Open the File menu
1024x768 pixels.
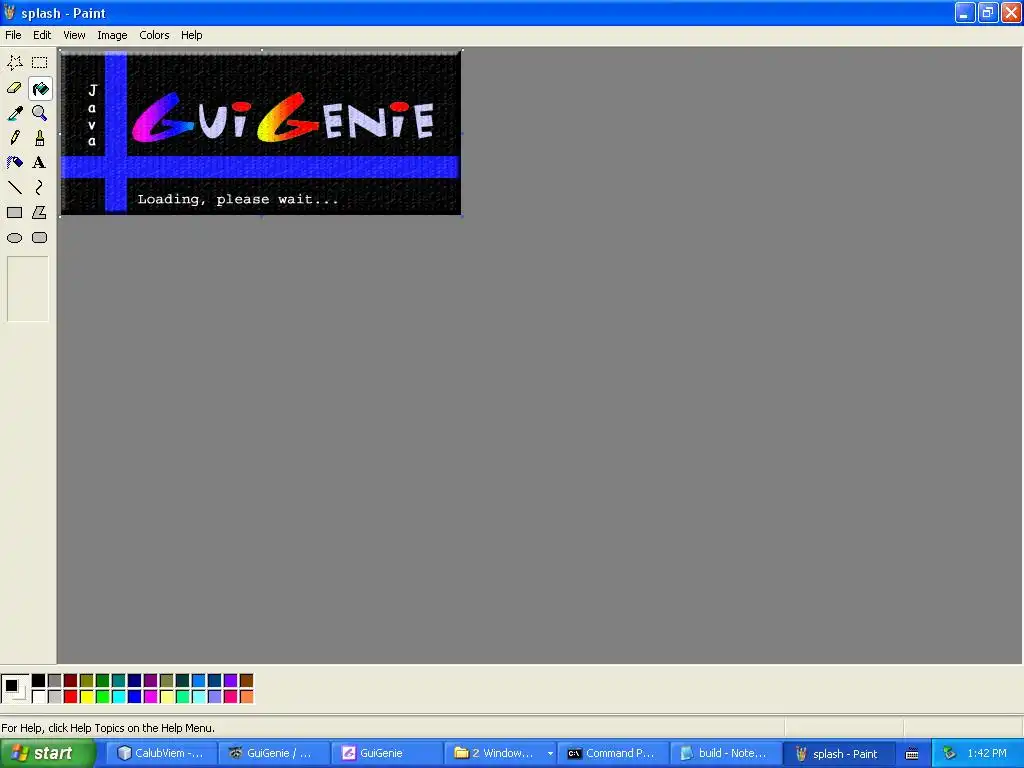point(13,35)
